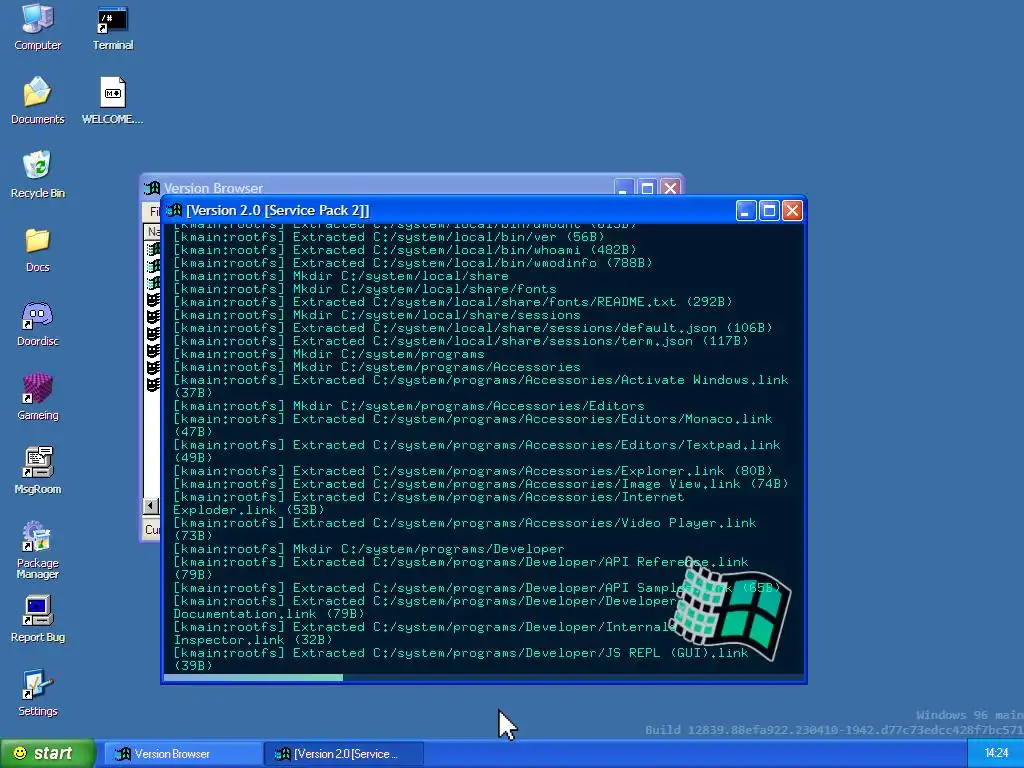Viewport: 1024px width, 768px height.
Task: Click log line 'Mkdir C:/system/programs/Accessories/Editors'
Action: 408,406
